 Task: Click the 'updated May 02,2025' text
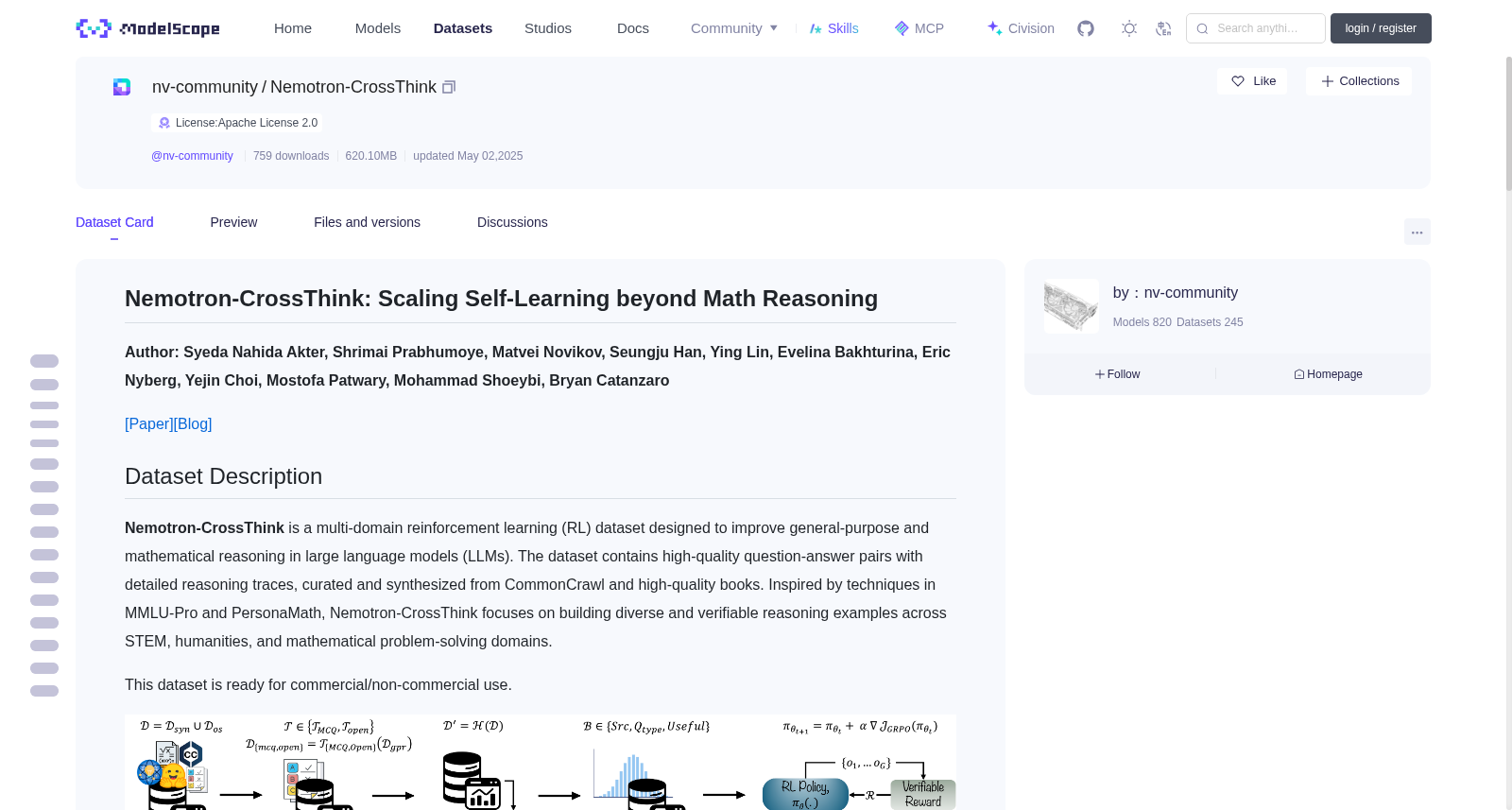tap(468, 156)
